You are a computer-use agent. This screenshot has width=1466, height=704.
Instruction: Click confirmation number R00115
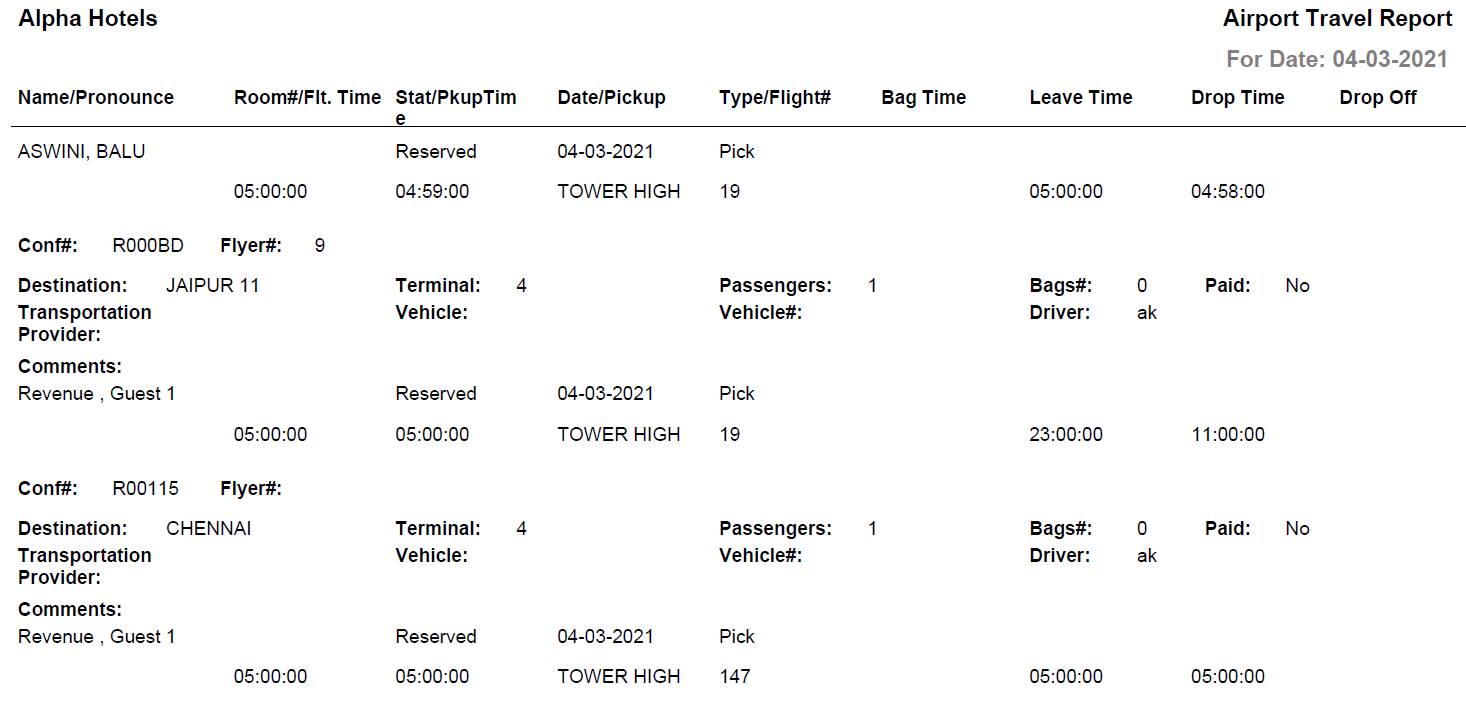coord(145,489)
